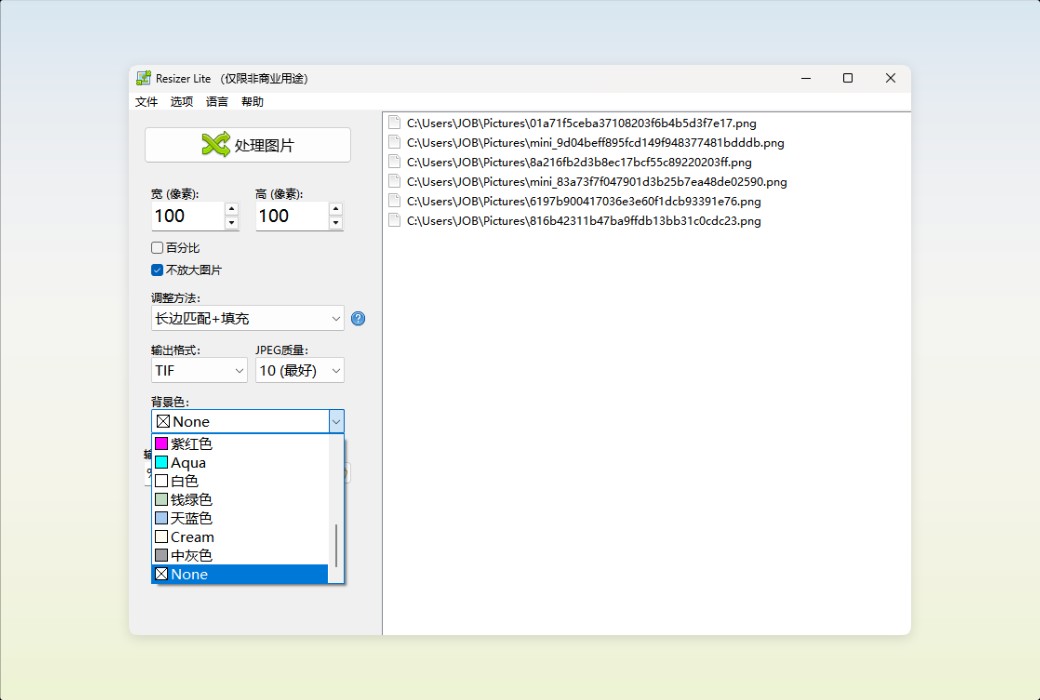This screenshot has width=1040, height=700.
Task: Click the blue question mark help icon
Action: click(x=358, y=318)
